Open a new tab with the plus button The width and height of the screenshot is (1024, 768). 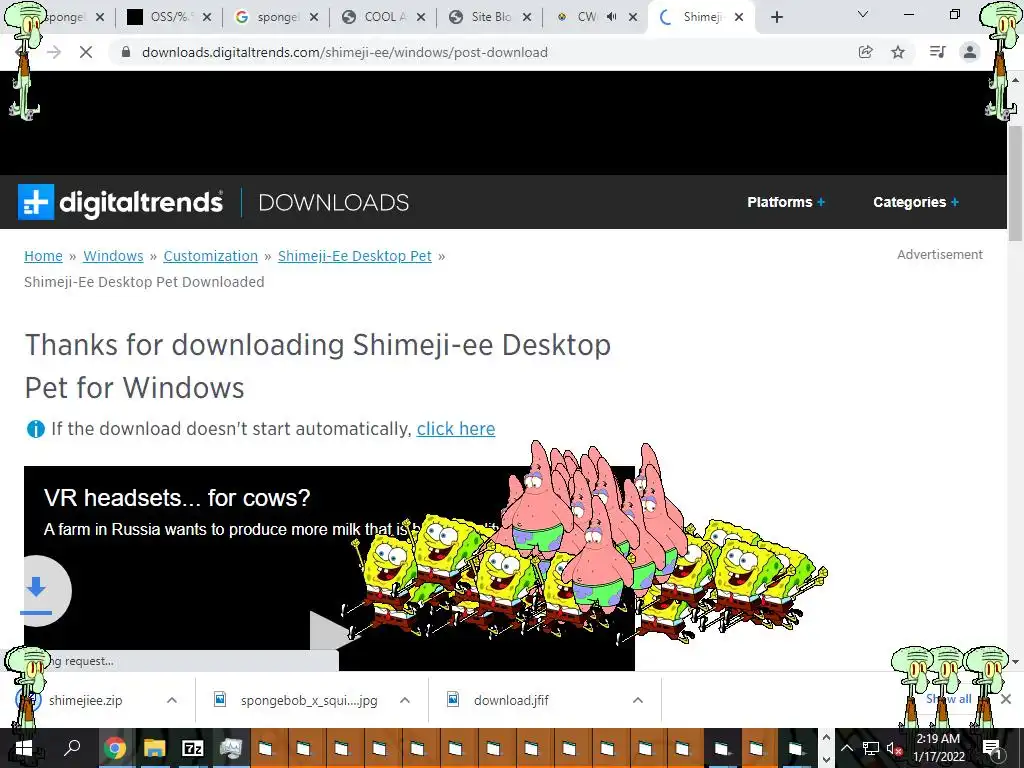coord(776,18)
